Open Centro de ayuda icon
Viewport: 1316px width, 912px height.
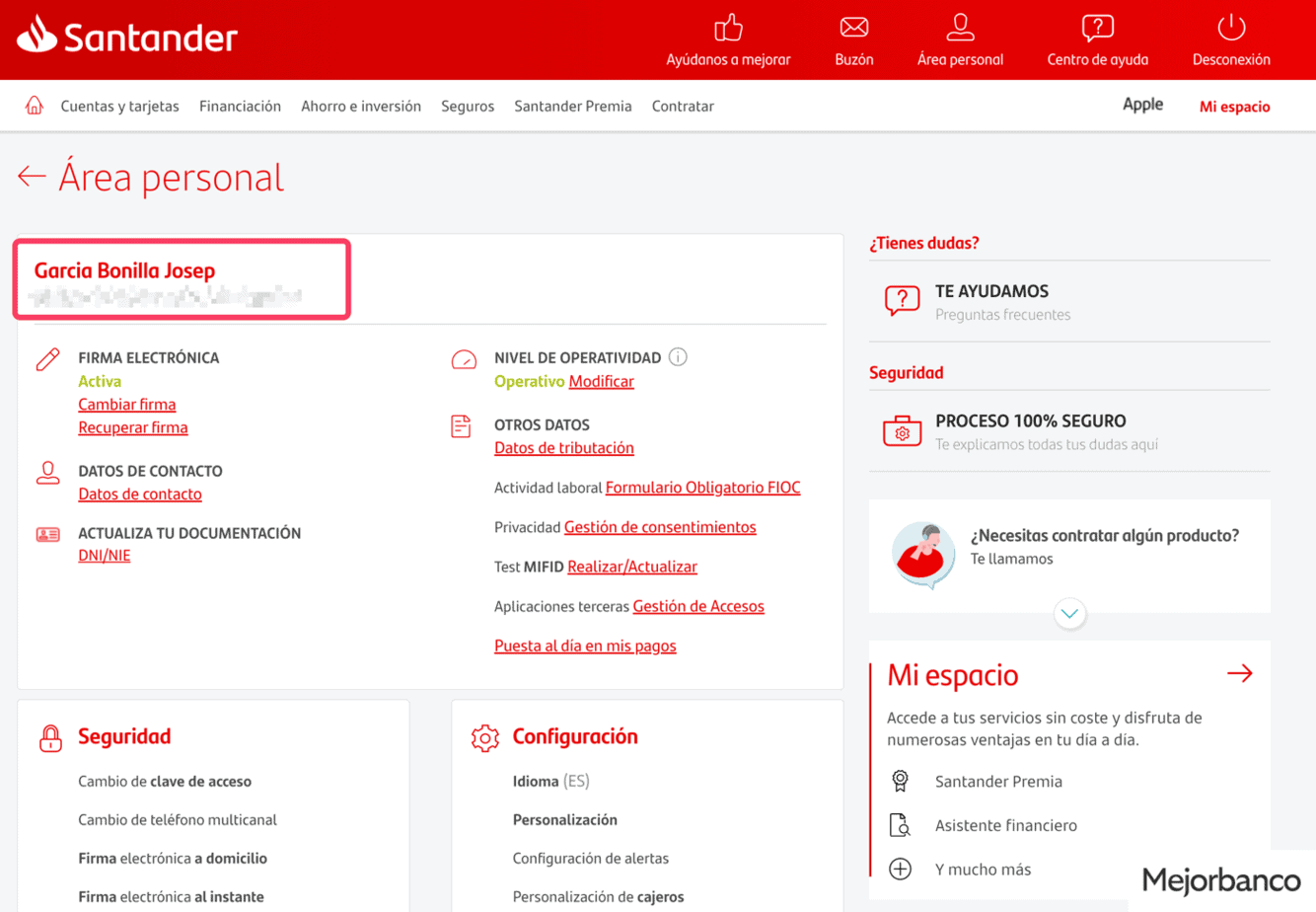(1097, 28)
